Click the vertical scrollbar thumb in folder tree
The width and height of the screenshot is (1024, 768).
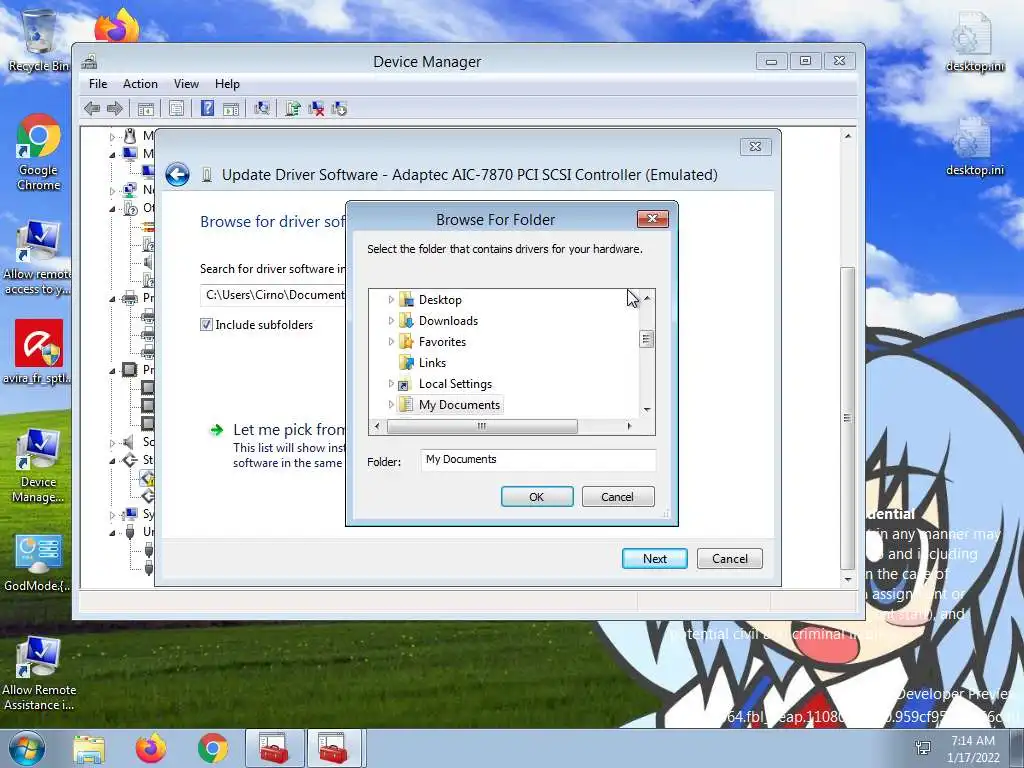click(x=647, y=339)
